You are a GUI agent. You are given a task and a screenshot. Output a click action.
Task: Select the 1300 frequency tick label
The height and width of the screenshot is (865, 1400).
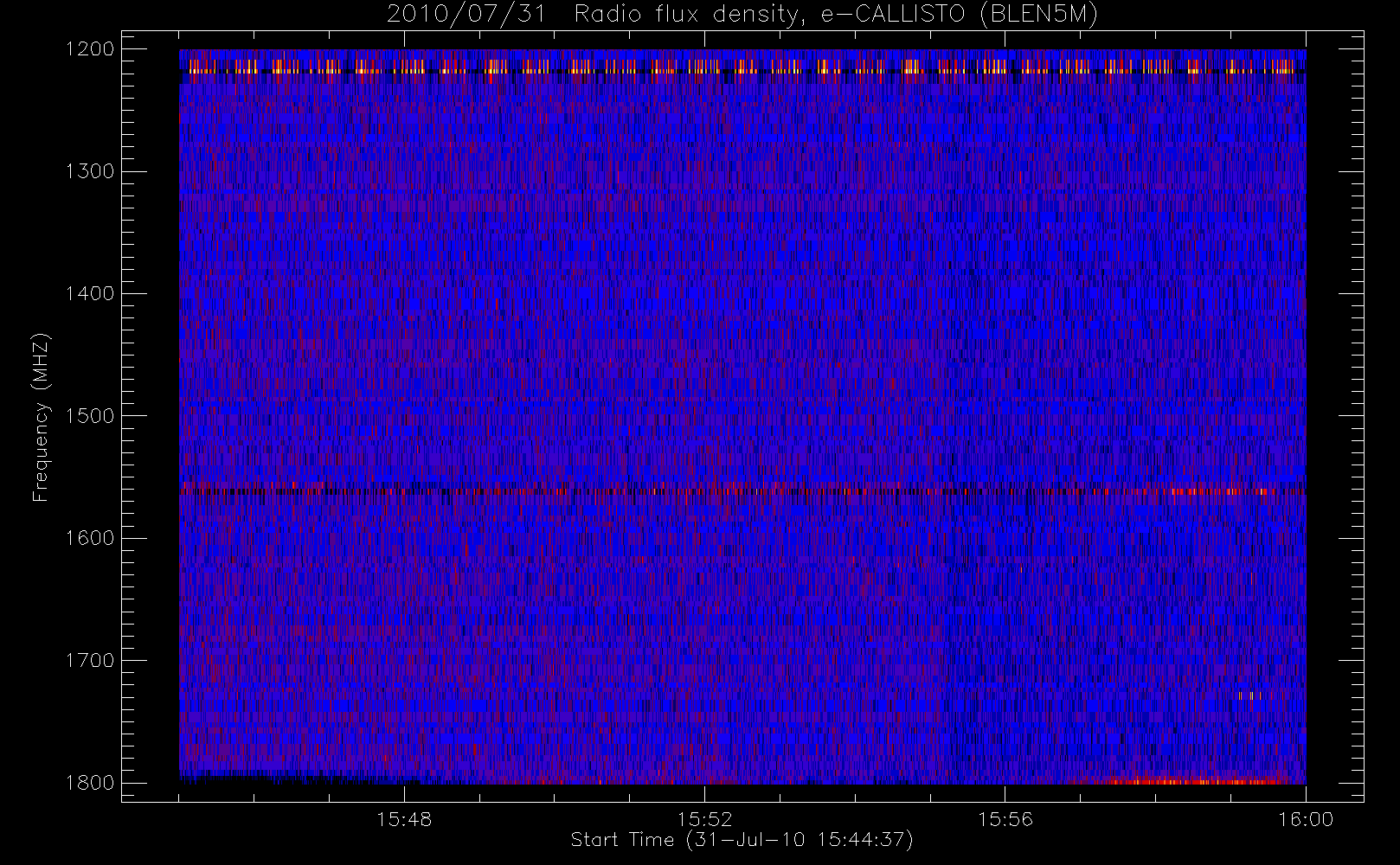click(x=90, y=171)
